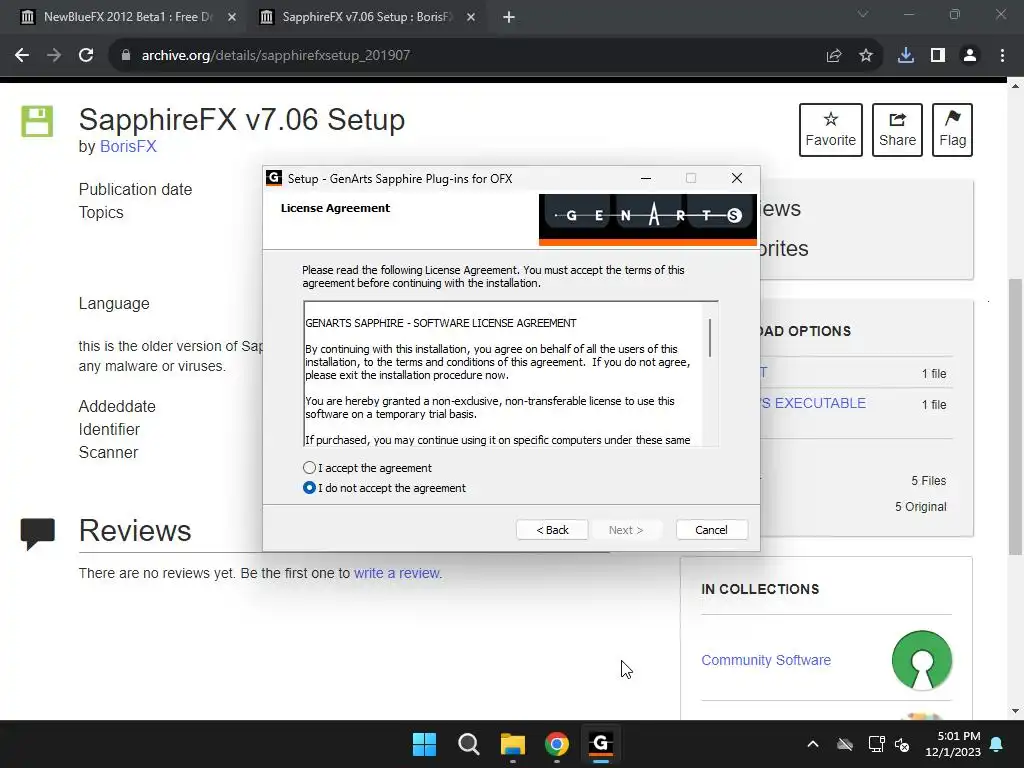
Task: Click the 'IN COLLECTIONS' heading
Action: coord(760,589)
